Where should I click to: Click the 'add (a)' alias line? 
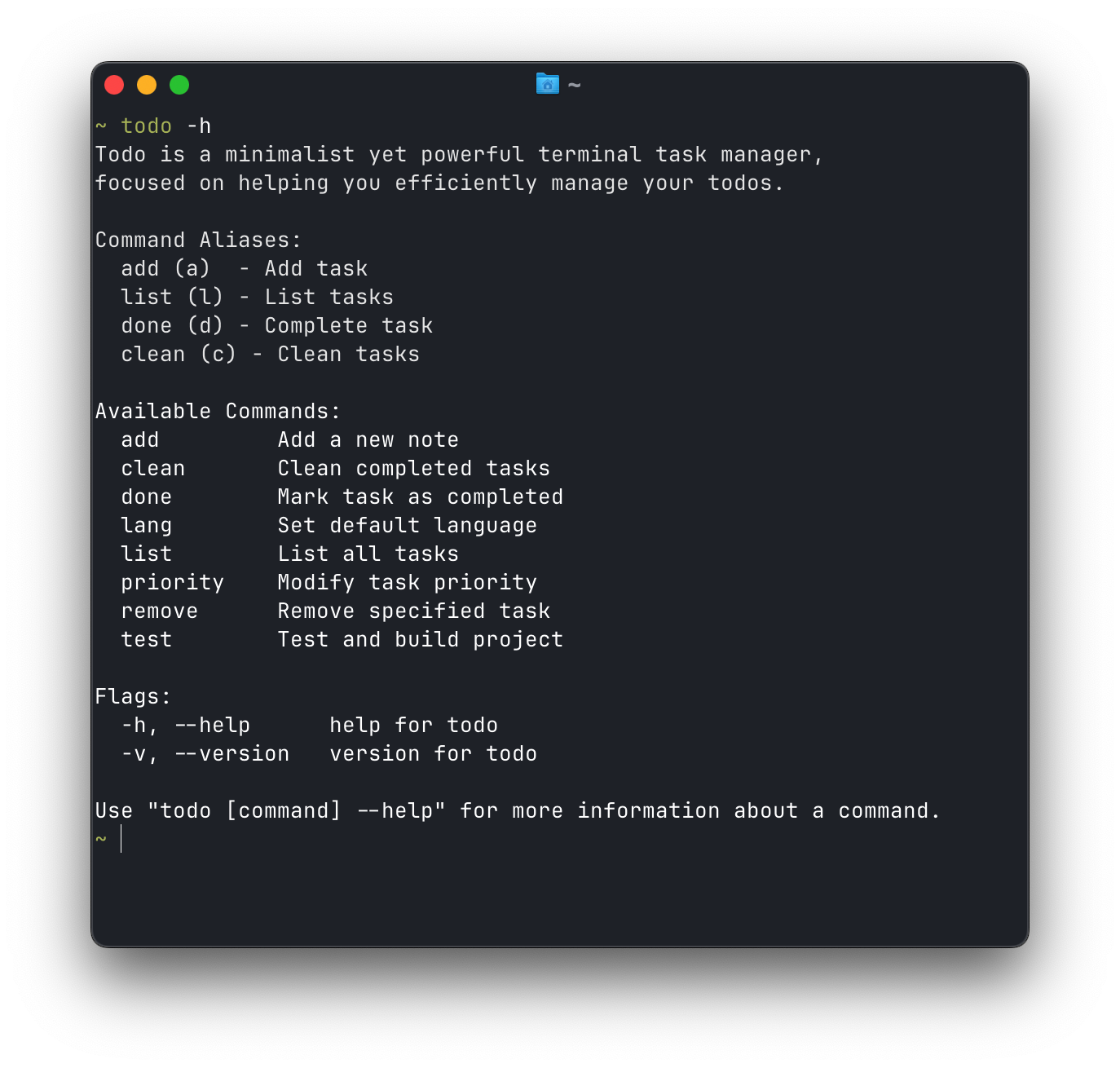click(x=245, y=268)
